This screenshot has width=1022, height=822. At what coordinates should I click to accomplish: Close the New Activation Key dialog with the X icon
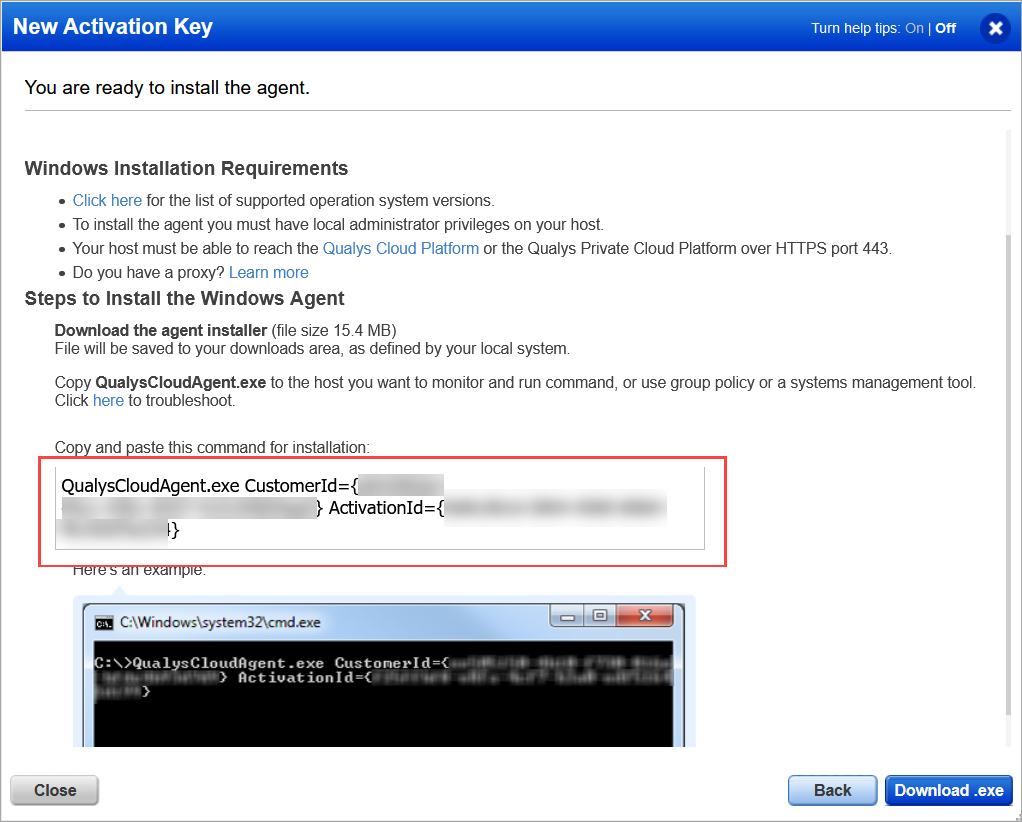995,28
